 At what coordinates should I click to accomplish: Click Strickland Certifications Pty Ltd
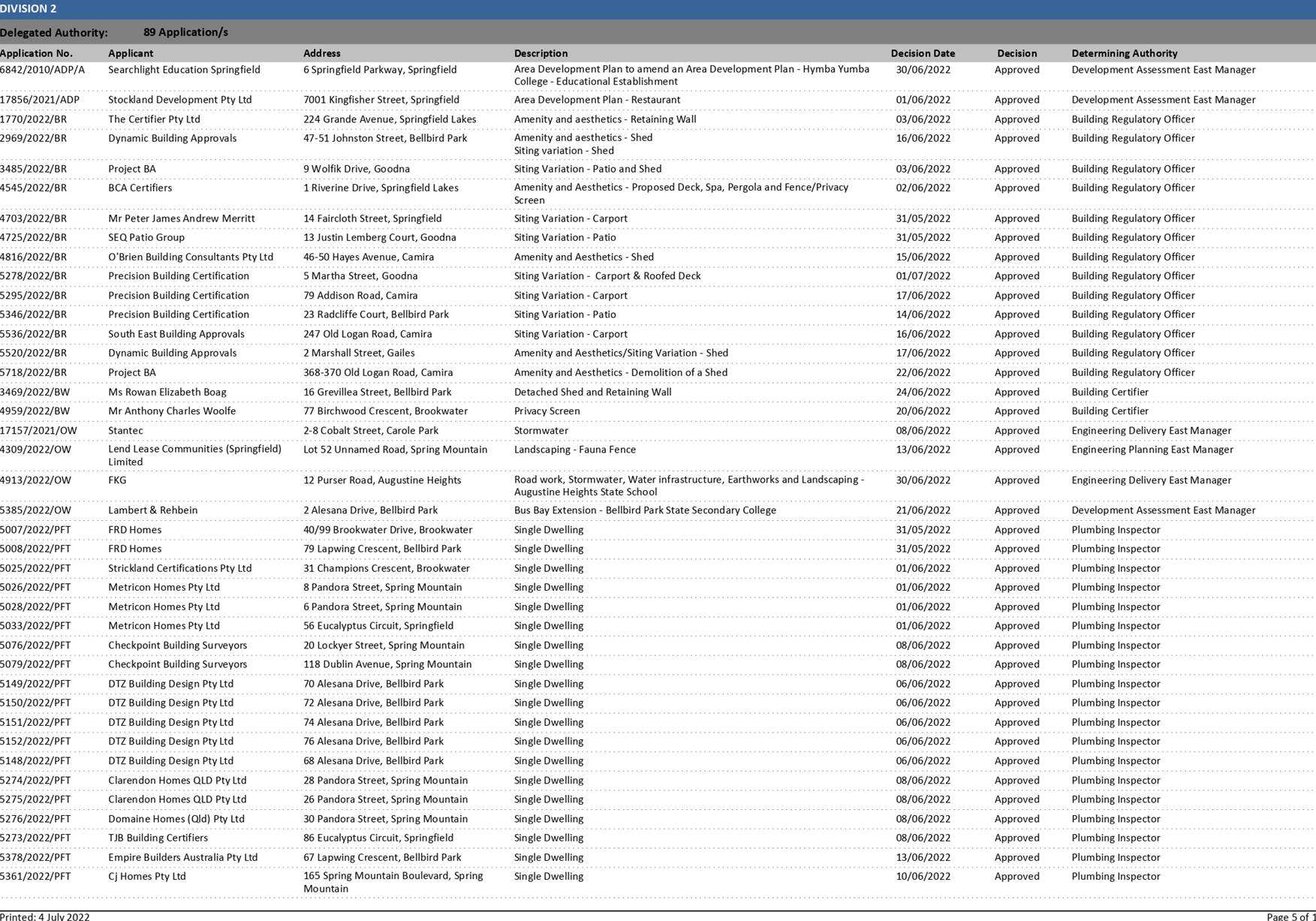pos(180,568)
